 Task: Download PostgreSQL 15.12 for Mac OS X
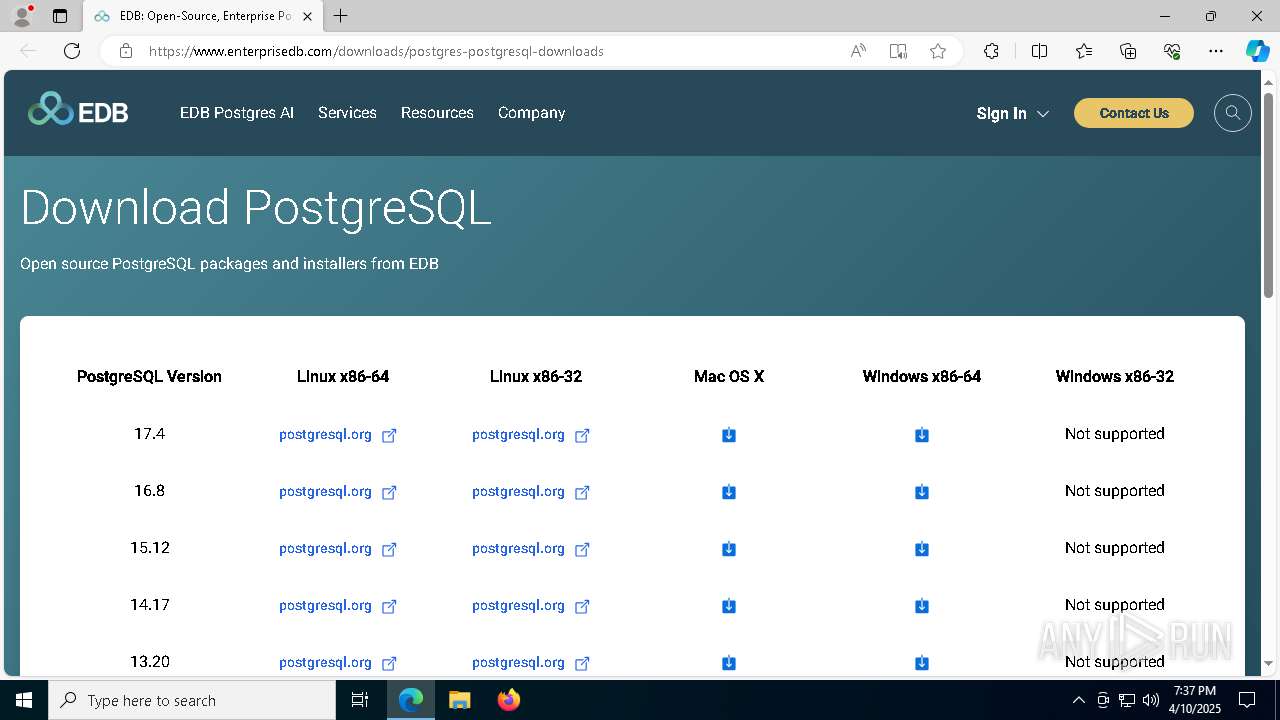click(x=729, y=549)
